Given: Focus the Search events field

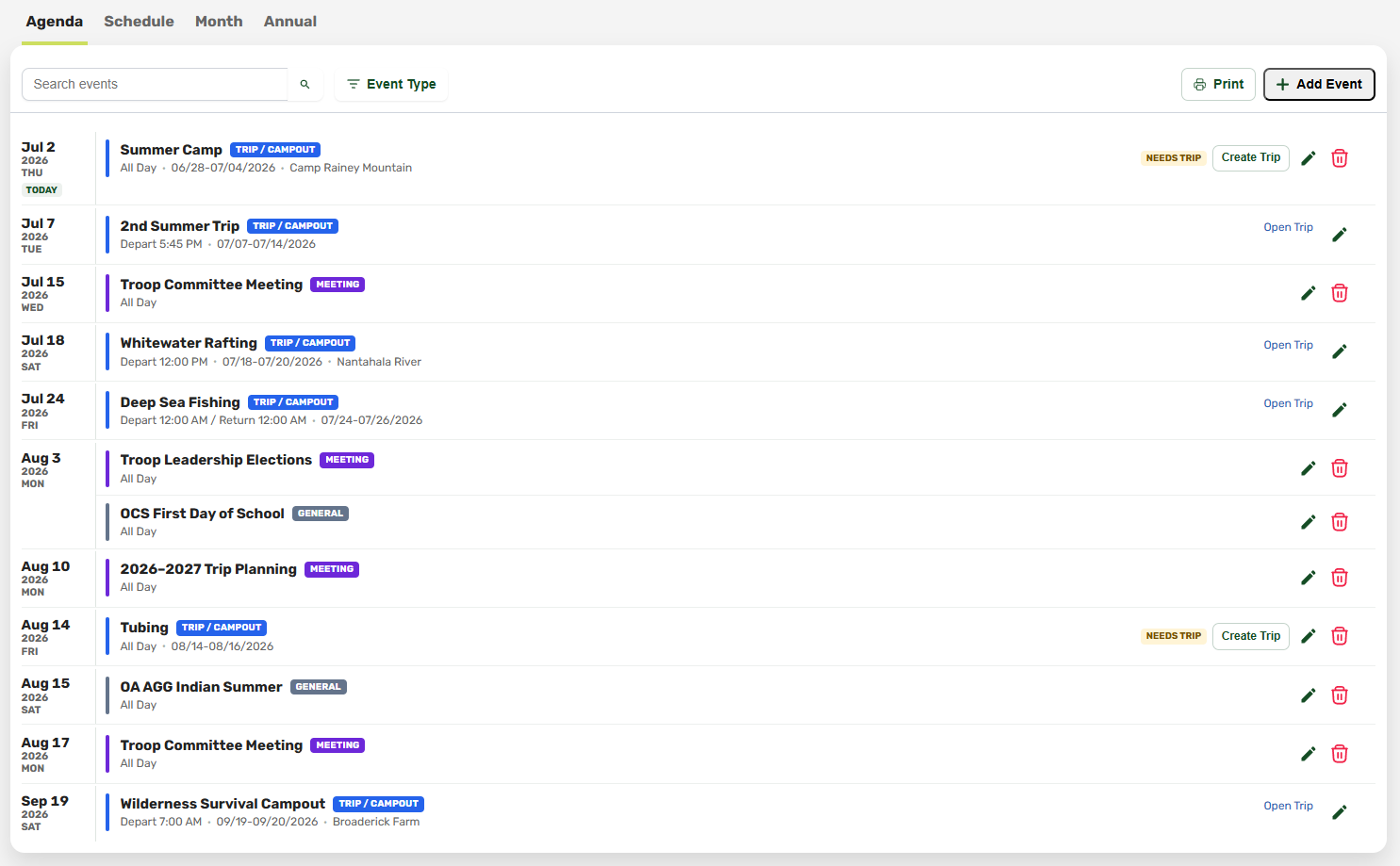Looking at the screenshot, I should click(156, 84).
